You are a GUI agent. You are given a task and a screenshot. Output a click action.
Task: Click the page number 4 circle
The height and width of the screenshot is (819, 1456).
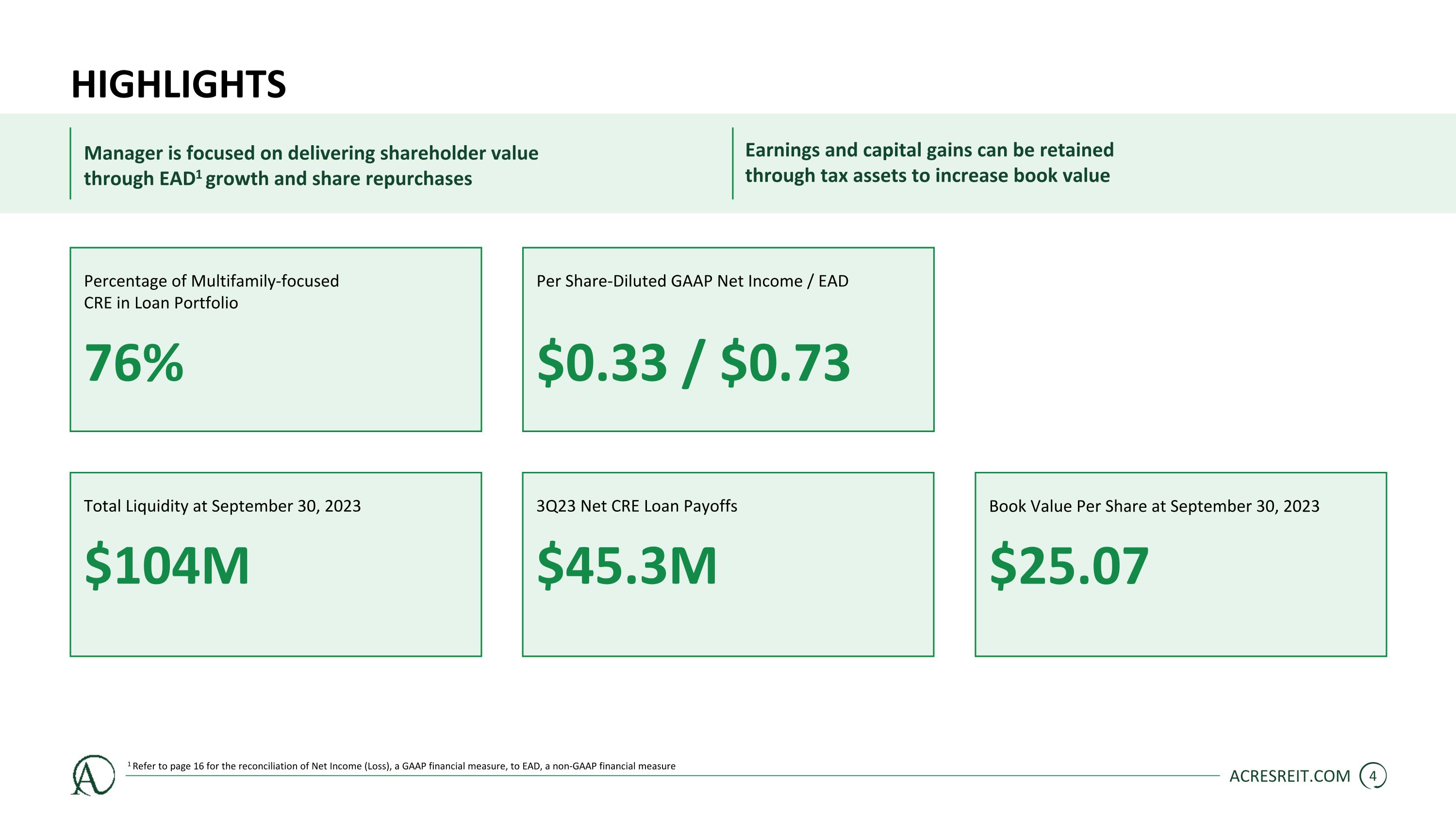(1373, 776)
